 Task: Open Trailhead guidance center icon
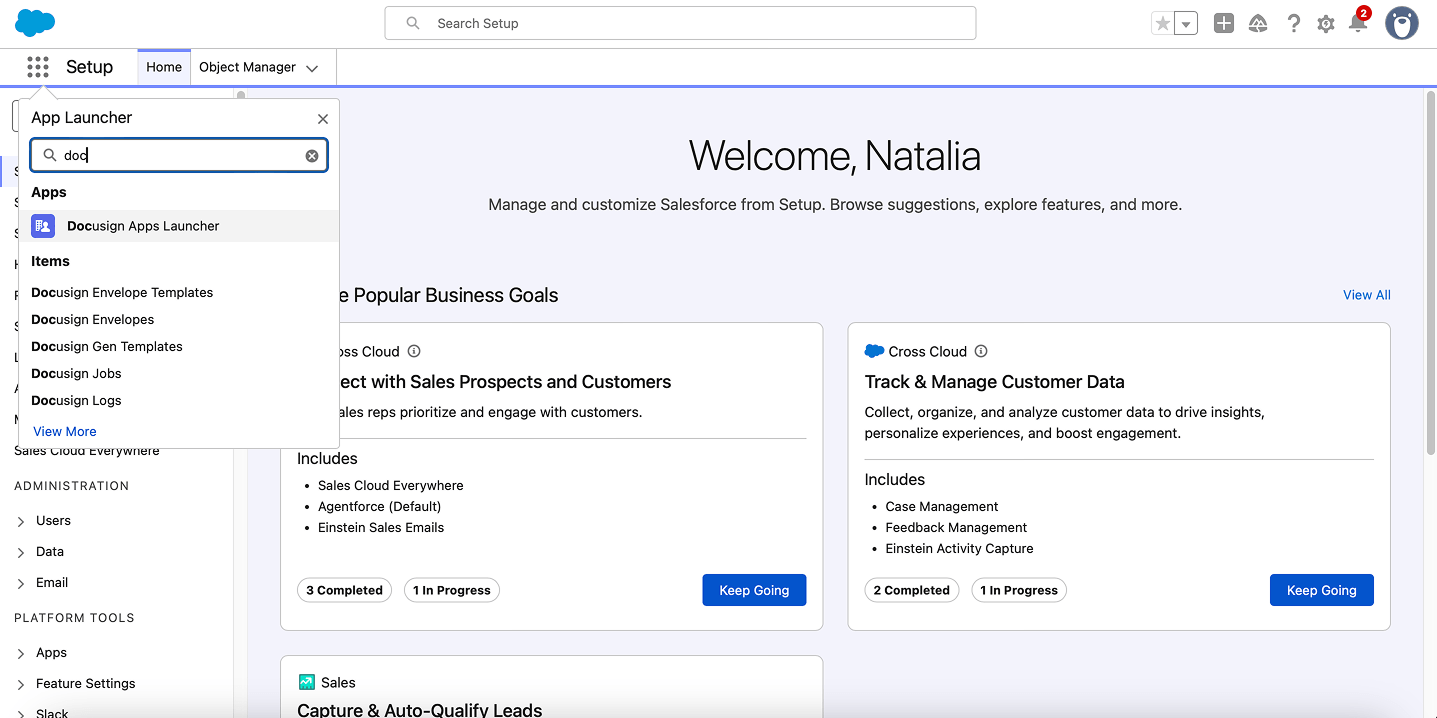[1258, 23]
